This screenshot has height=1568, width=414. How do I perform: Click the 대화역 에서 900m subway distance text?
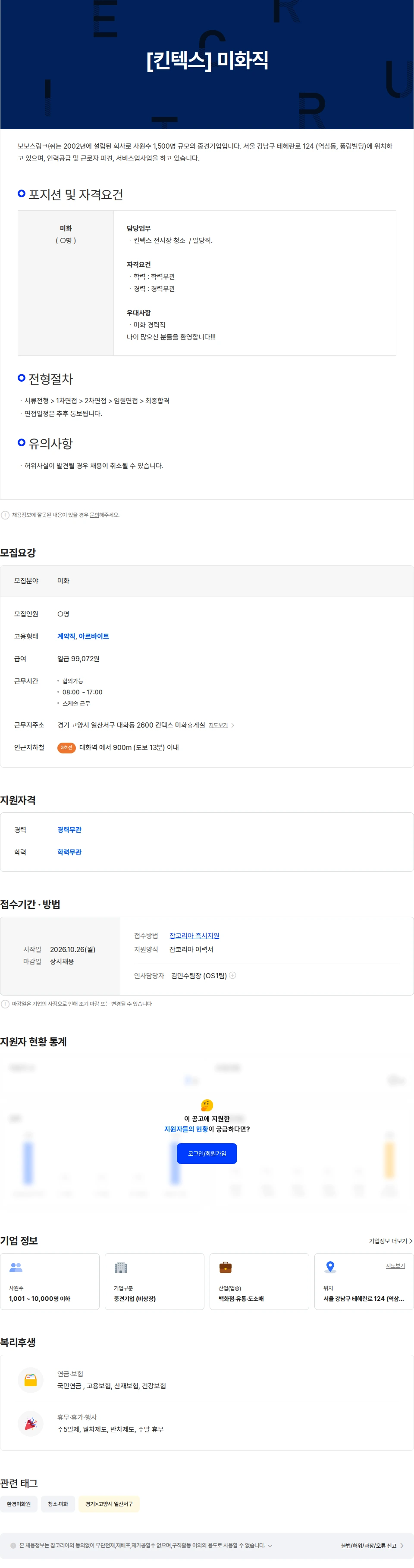tap(129, 747)
